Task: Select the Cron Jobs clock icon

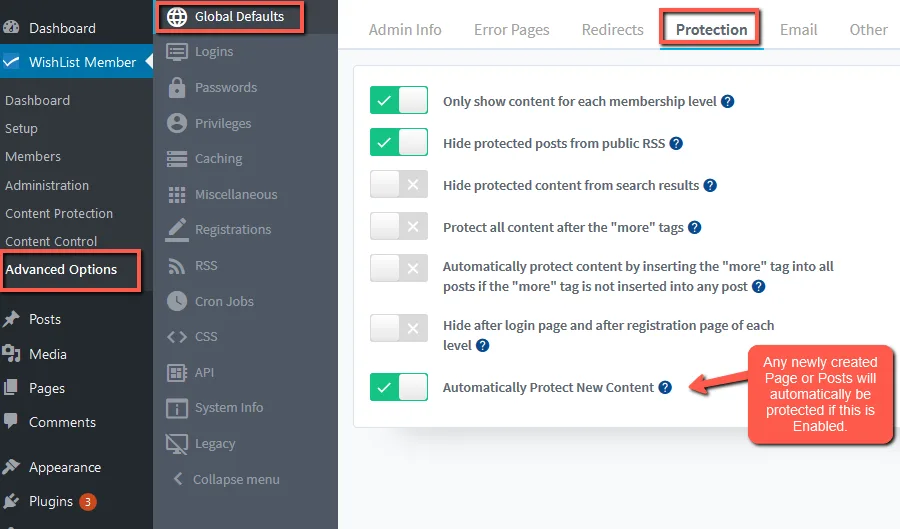Action: coord(177,301)
